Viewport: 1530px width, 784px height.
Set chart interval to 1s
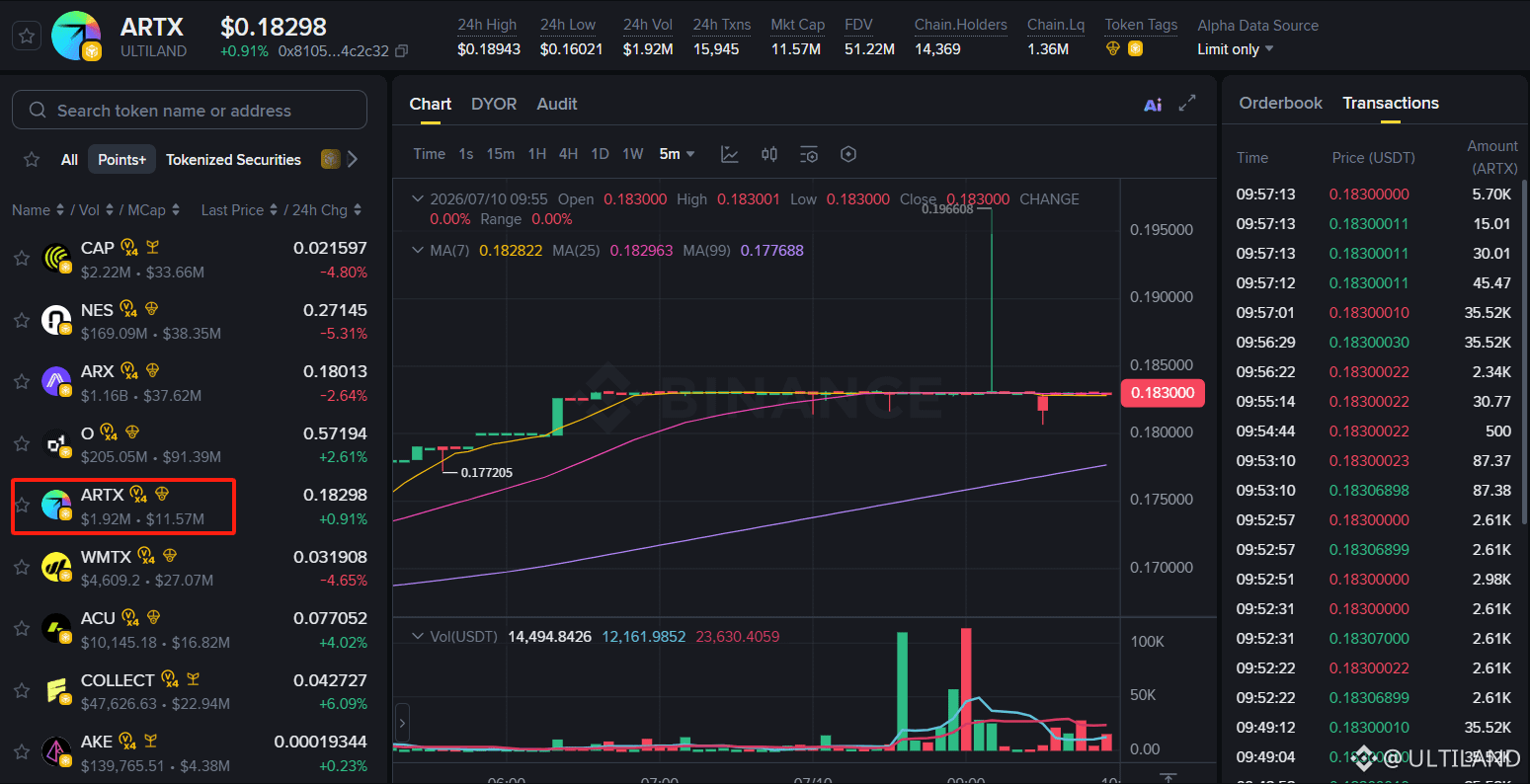tap(466, 154)
